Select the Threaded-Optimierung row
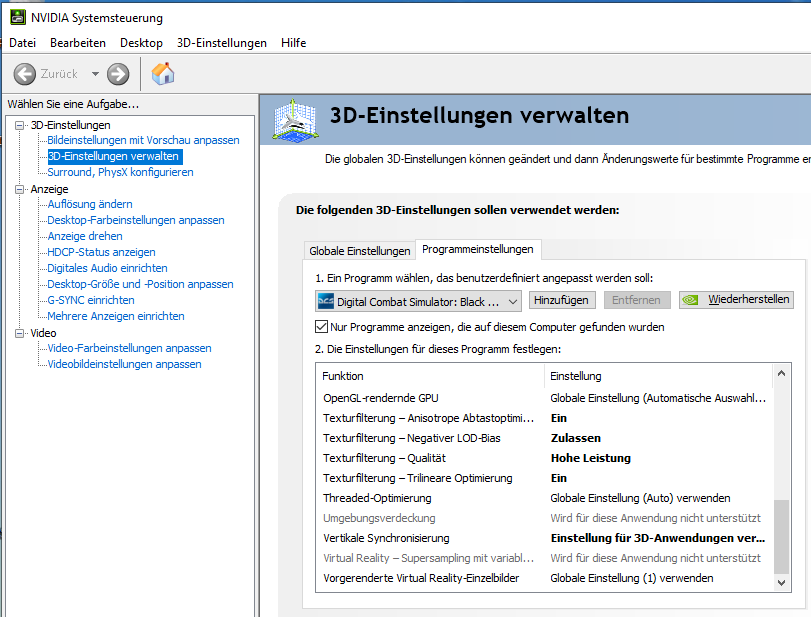The image size is (811, 617). pos(545,499)
